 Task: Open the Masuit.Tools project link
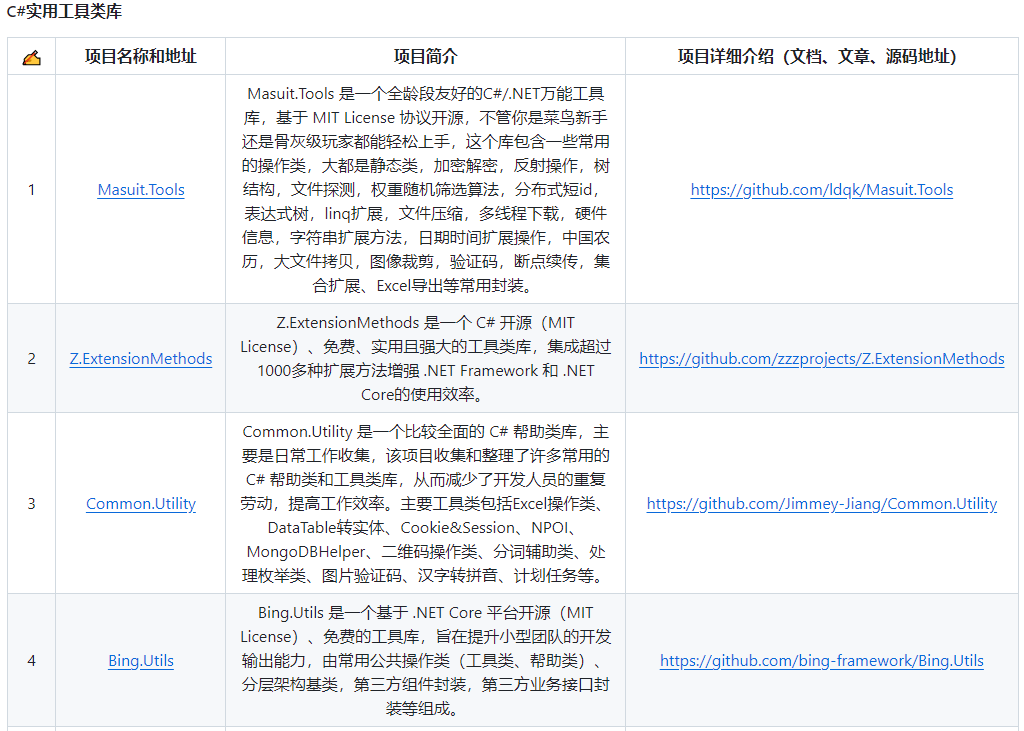pyautogui.click(x=141, y=189)
